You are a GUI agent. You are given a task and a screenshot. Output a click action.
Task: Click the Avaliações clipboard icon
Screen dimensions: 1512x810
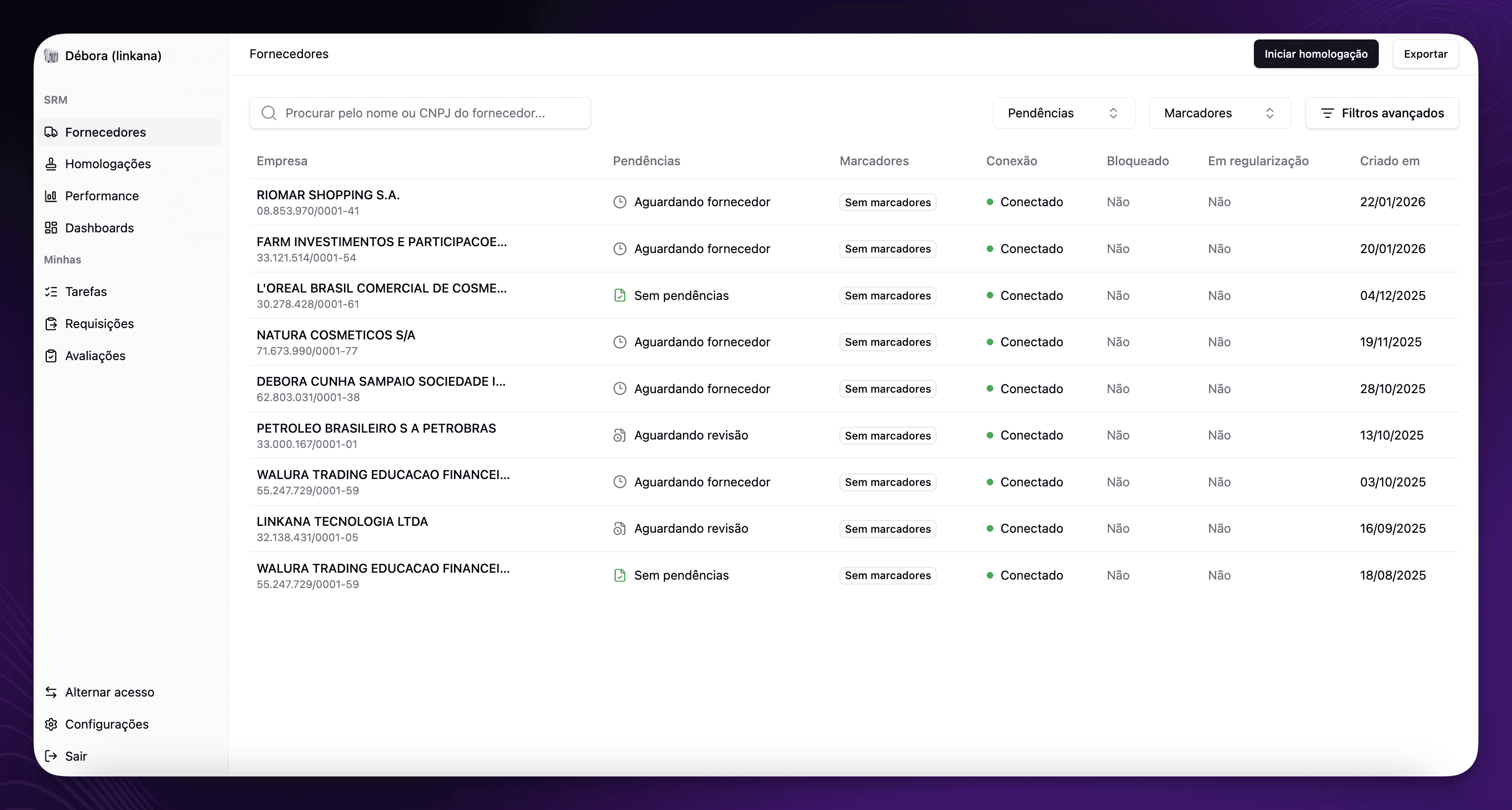pyautogui.click(x=51, y=356)
